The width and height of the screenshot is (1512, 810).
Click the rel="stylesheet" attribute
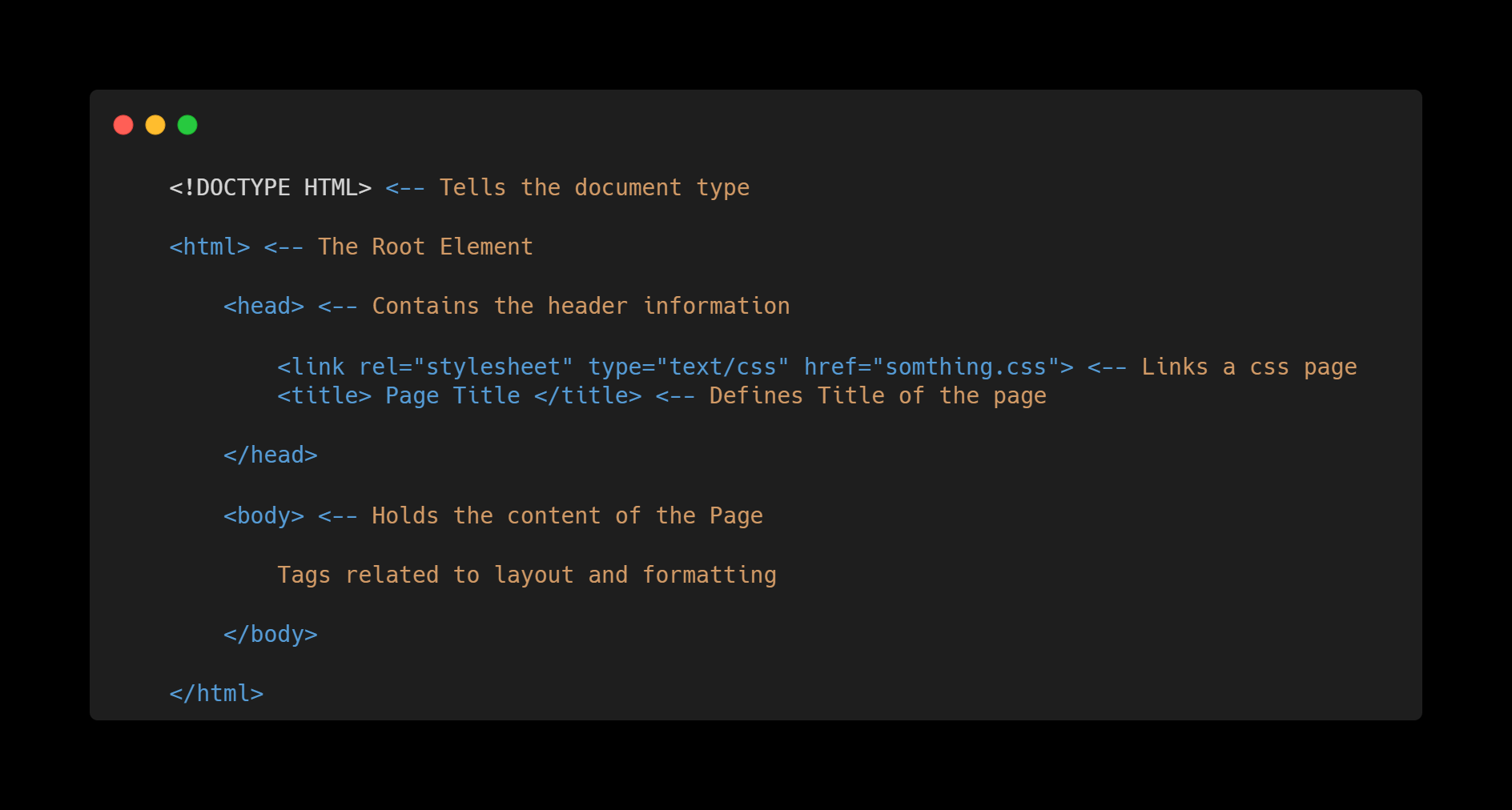466,367
